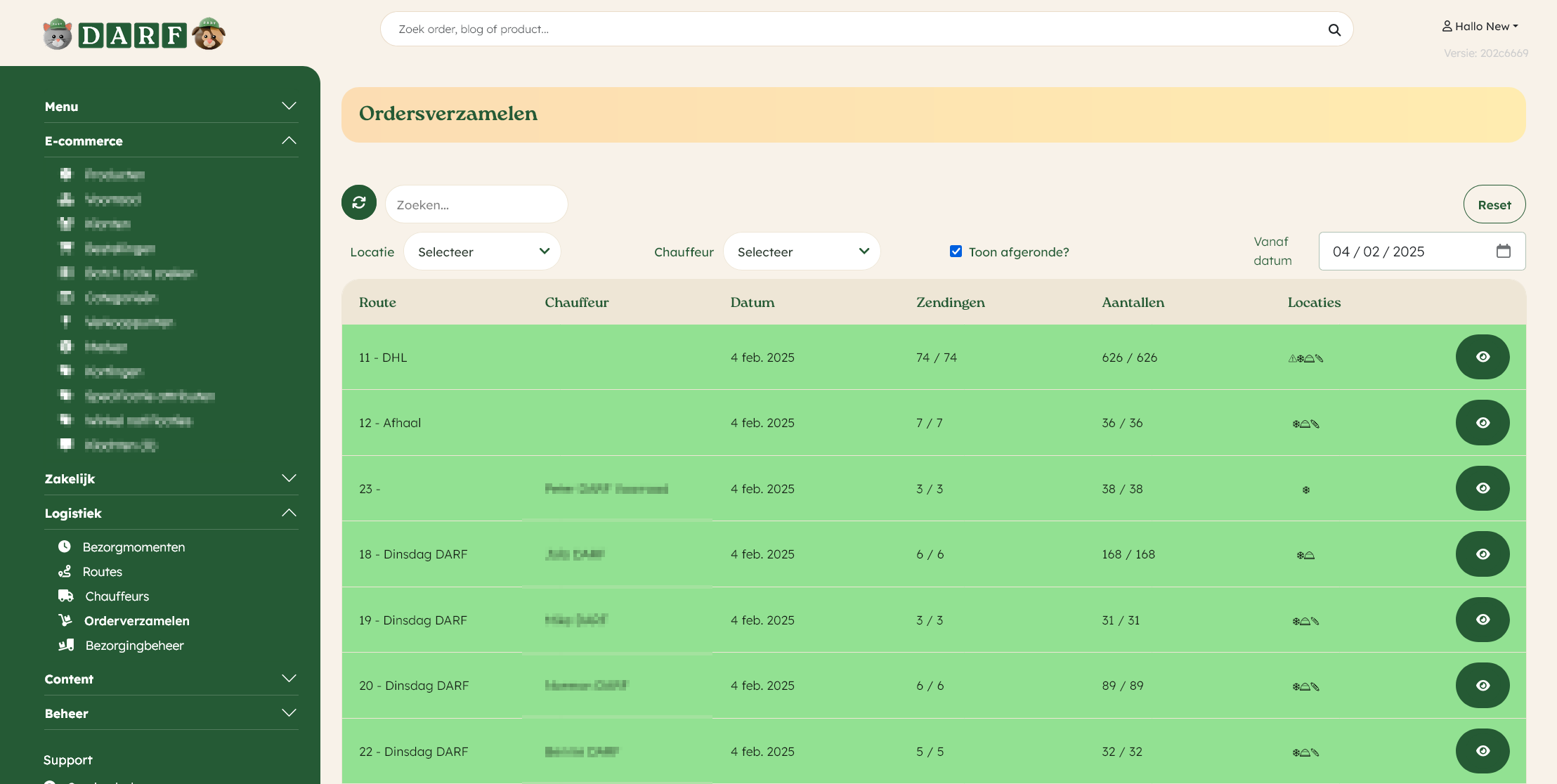Focus the Zoeken table search field
The height and width of the screenshot is (784, 1557).
pos(476,204)
